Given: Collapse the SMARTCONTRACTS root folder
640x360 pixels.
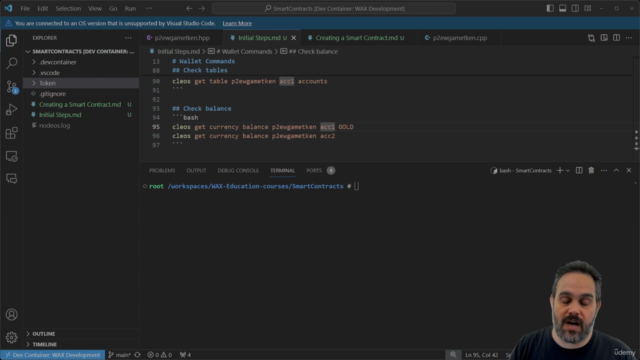Looking at the screenshot, I should tap(81, 51).
